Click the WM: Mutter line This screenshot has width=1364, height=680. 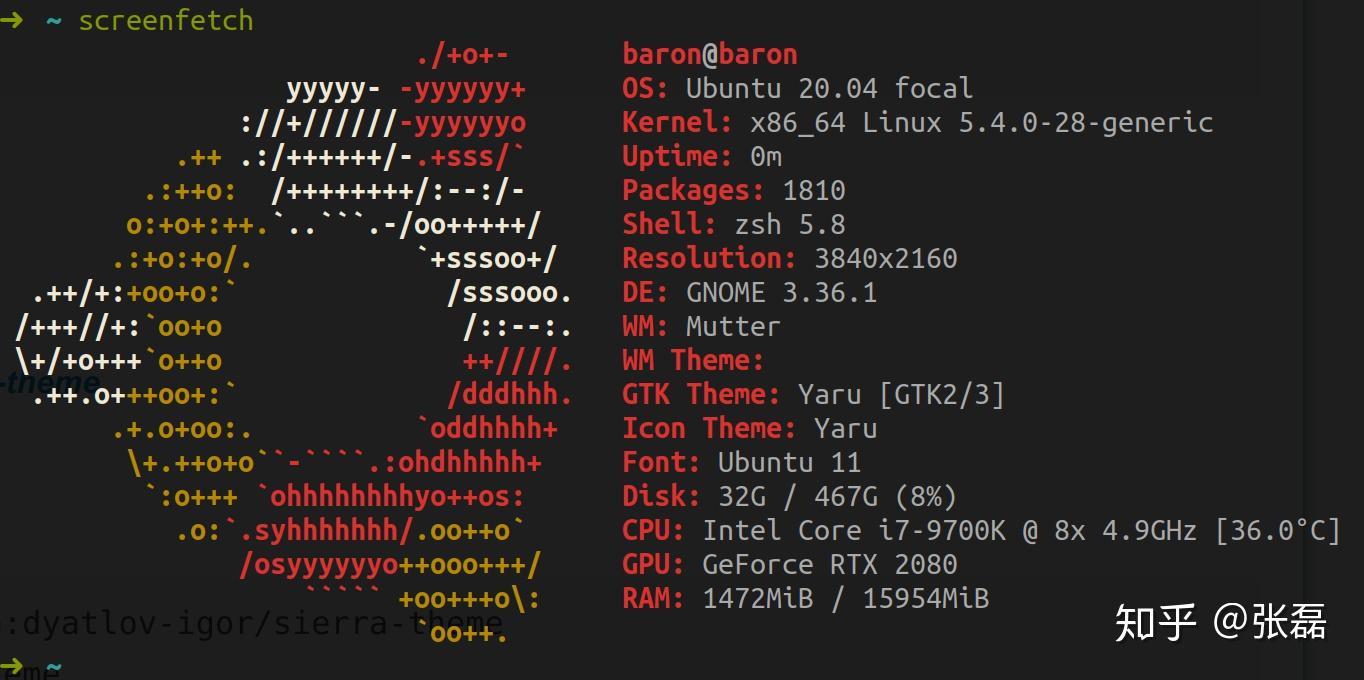(x=701, y=326)
